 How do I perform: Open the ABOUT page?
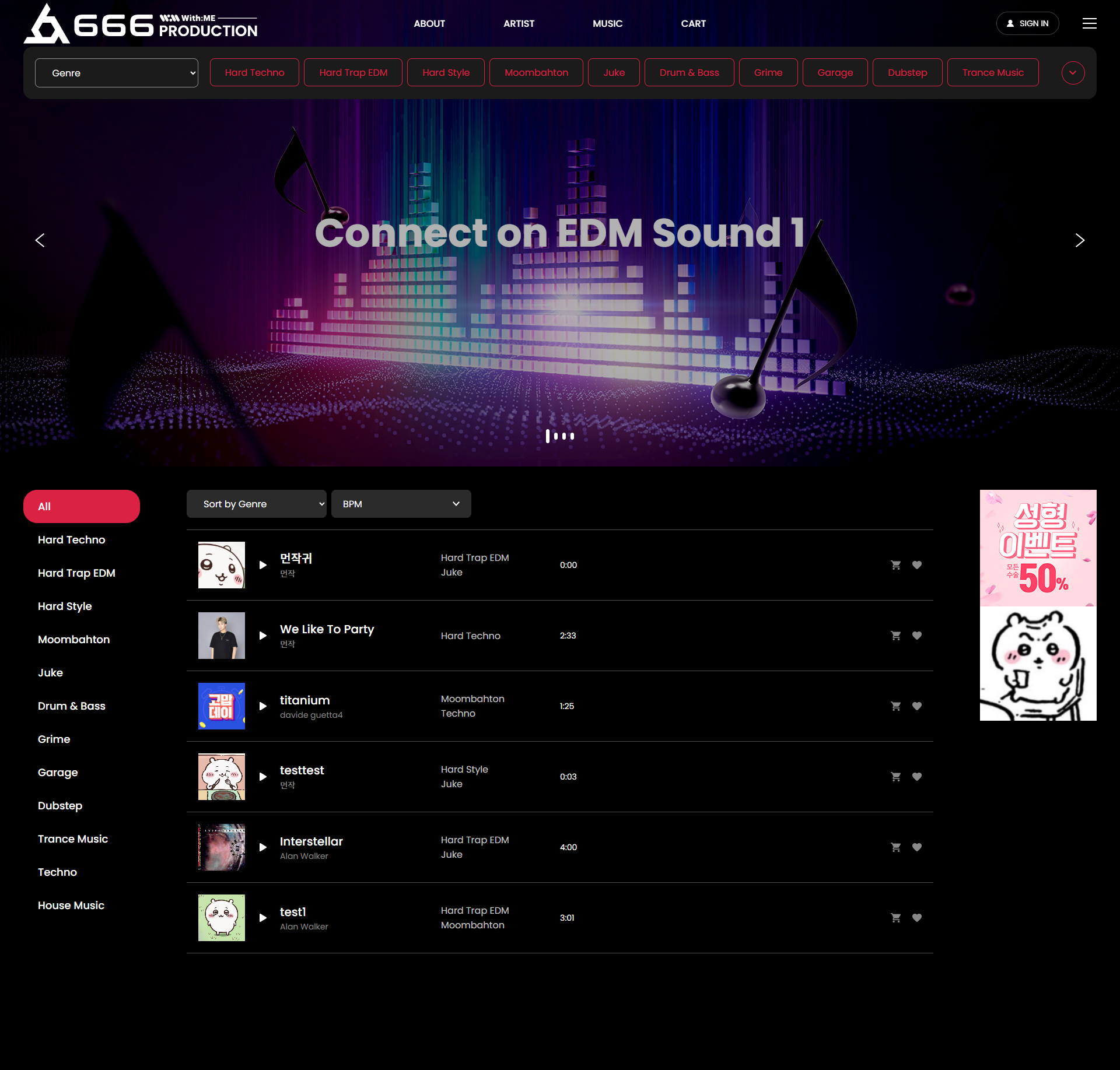429,24
